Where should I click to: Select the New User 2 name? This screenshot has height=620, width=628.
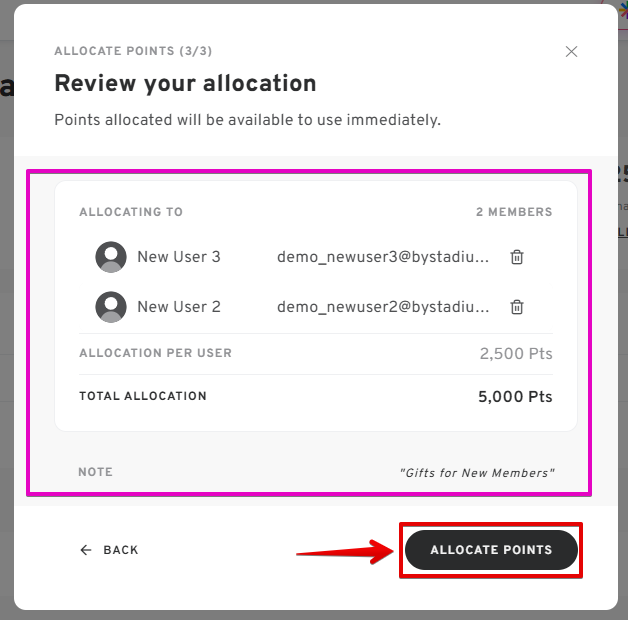pyautogui.click(x=179, y=307)
